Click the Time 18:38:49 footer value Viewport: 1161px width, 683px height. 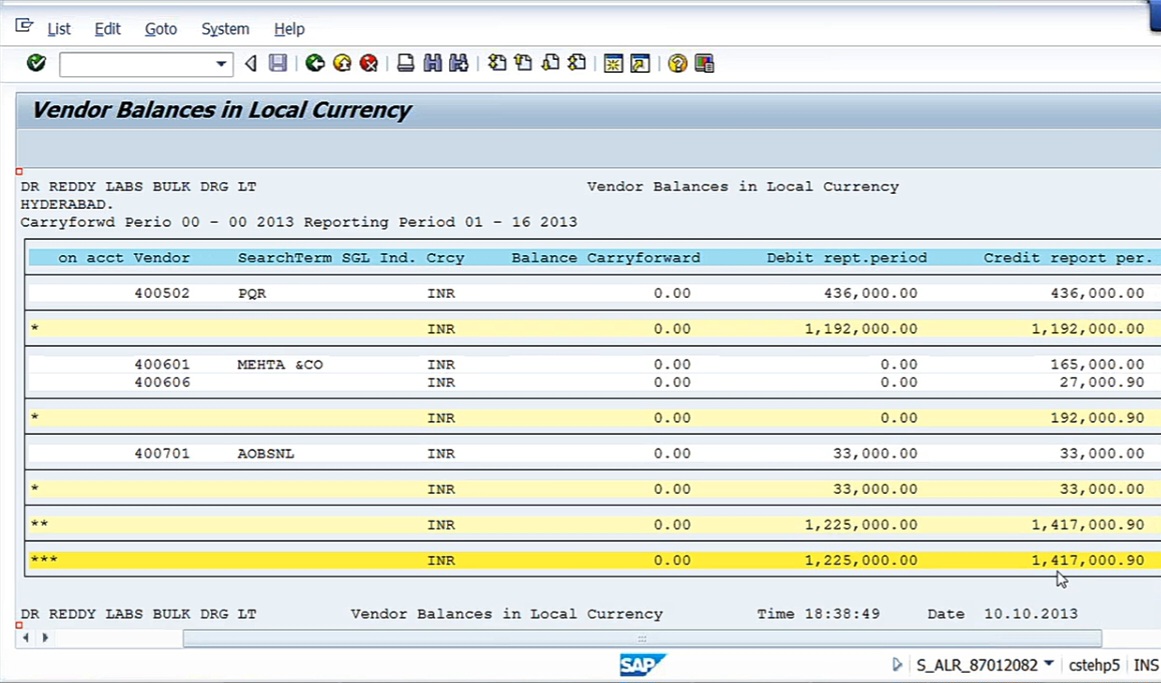pyautogui.click(x=842, y=614)
